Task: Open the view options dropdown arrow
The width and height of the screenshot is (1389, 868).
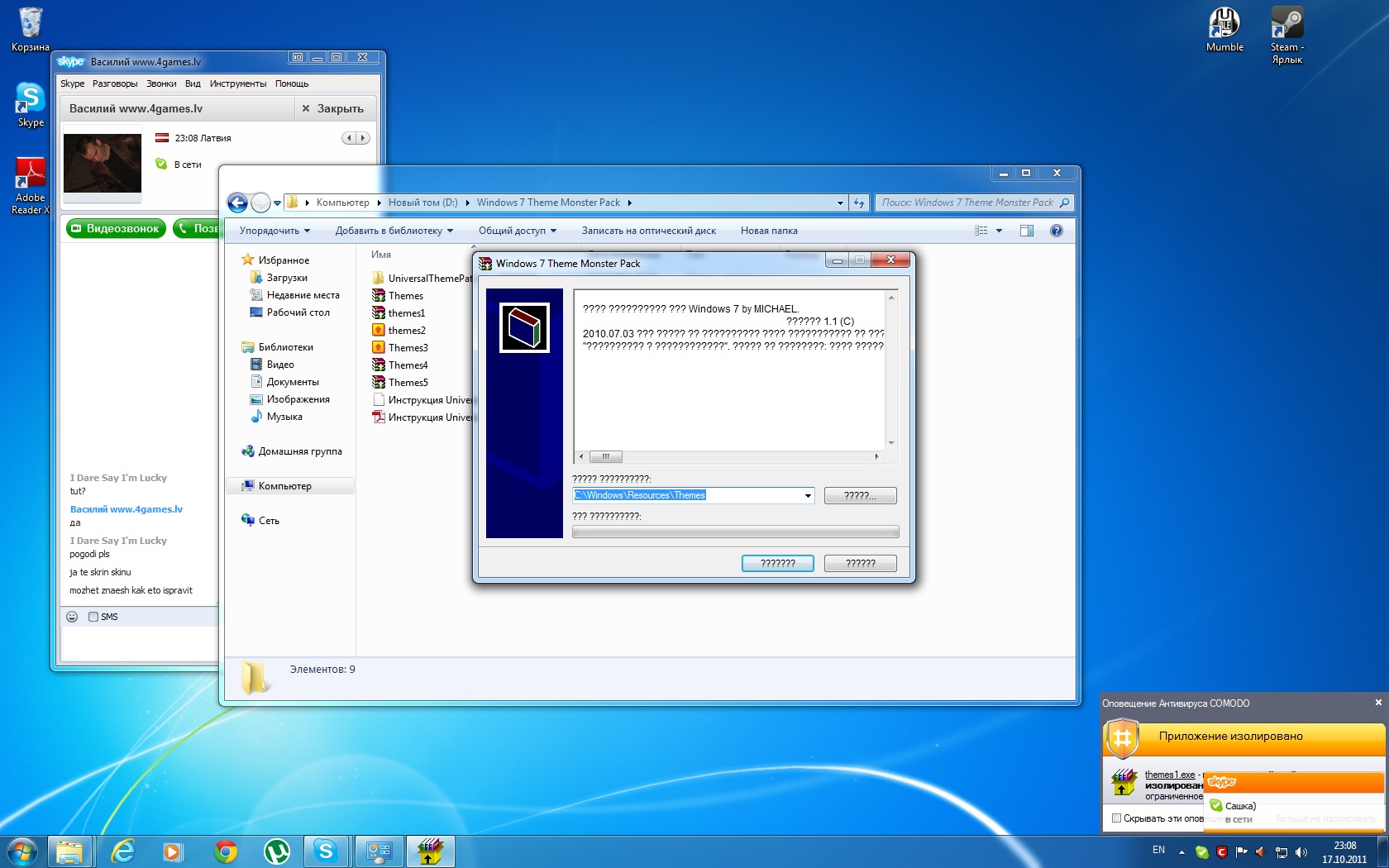Action: click(x=999, y=231)
